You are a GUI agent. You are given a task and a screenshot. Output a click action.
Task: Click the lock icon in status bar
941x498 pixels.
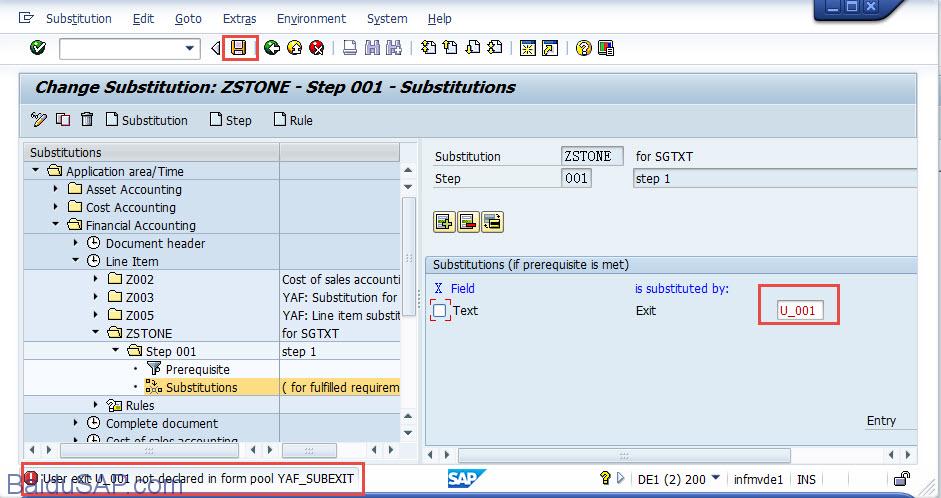[901, 478]
